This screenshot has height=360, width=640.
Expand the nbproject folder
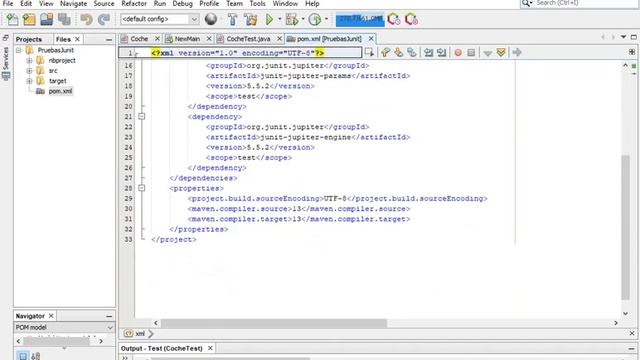point(29,60)
